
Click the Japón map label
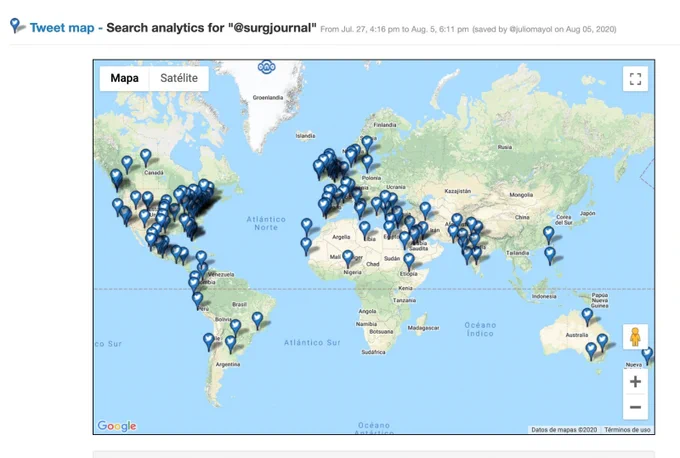[588, 213]
